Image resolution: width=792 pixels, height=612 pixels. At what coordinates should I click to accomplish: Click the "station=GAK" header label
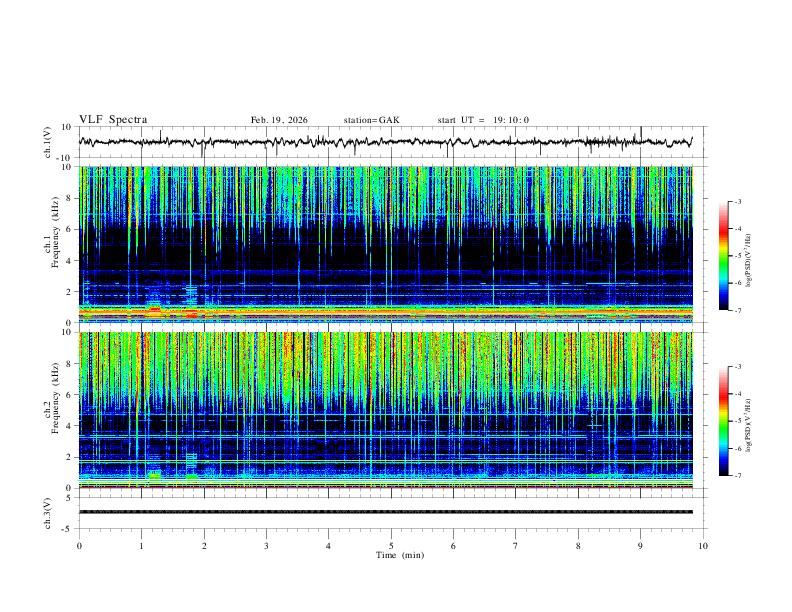[x=371, y=120]
